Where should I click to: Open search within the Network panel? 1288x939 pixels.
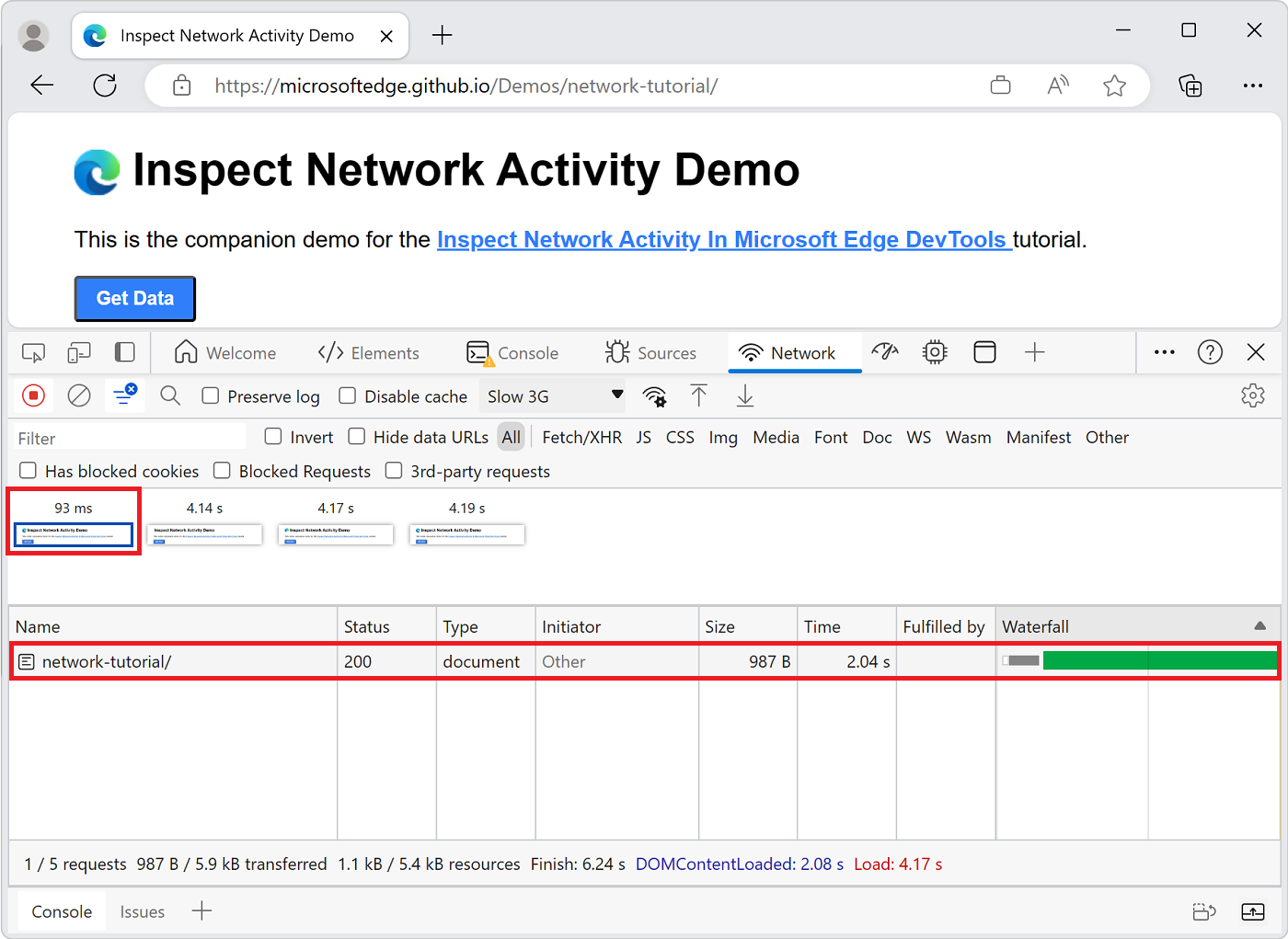click(169, 395)
